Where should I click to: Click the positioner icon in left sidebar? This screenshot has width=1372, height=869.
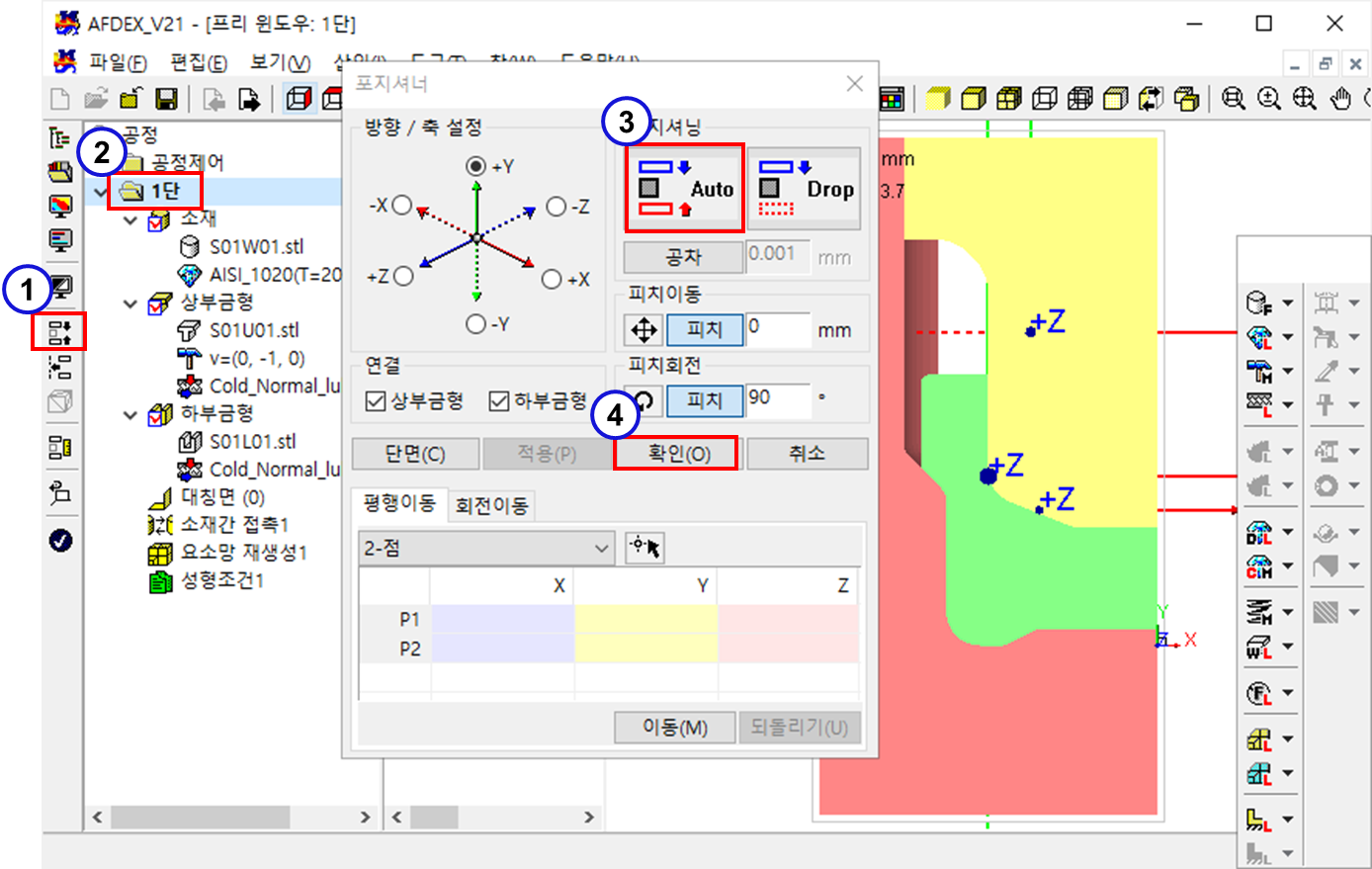(59, 331)
